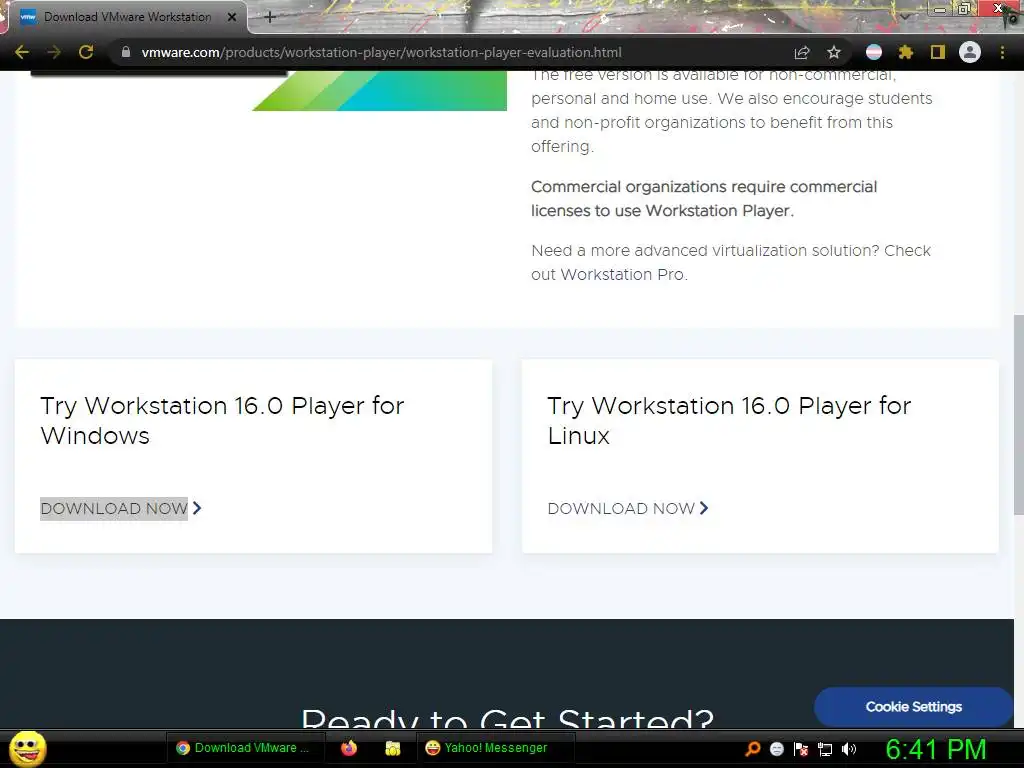Open a new browser tab

coord(270,18)
